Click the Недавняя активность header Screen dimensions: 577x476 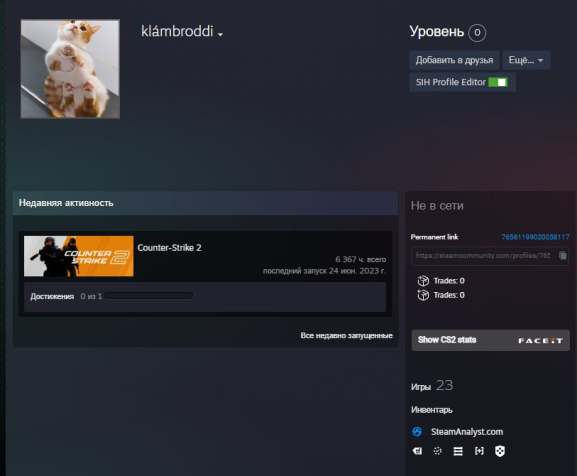[x=205, y=203]
